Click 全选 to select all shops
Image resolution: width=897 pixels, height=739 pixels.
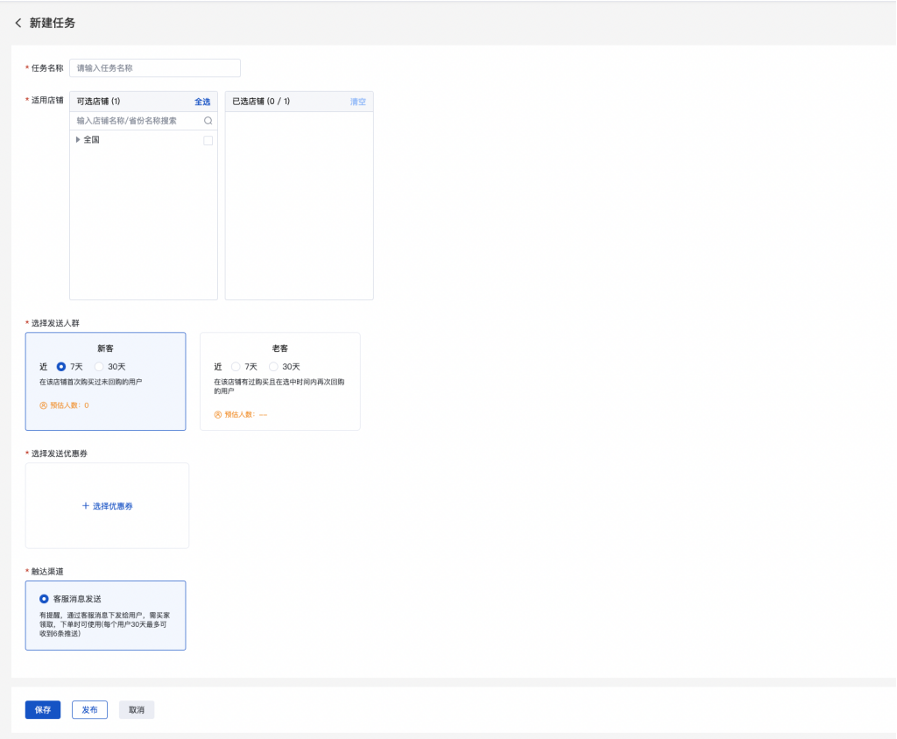(202, 102)
